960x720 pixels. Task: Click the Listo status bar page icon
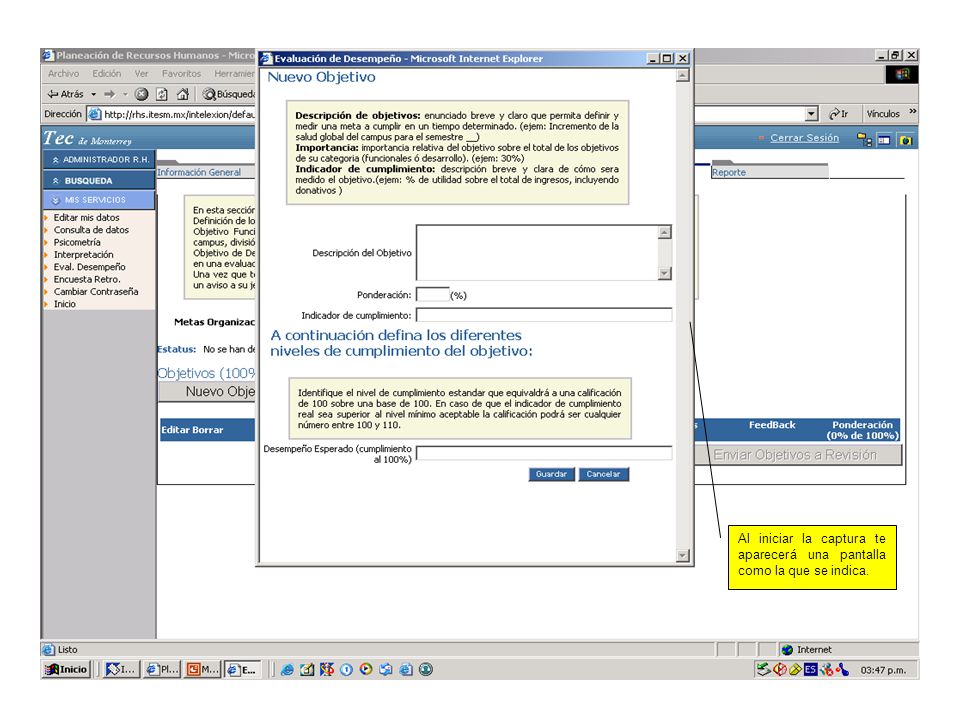pyautogui.click(x=48, y=650)
